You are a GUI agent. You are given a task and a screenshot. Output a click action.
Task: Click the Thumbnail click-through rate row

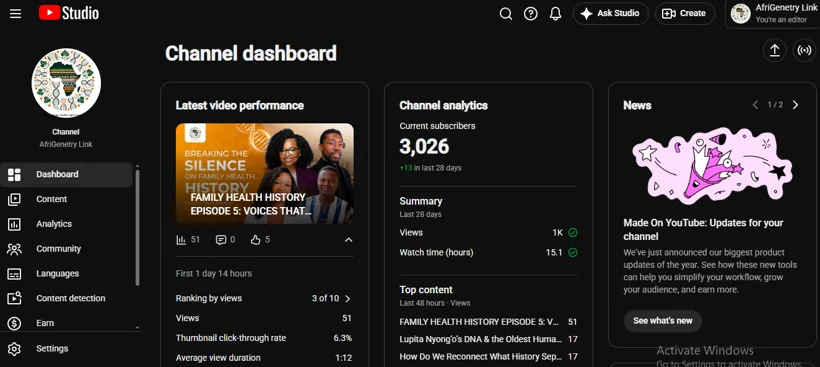tap(264, 338)
